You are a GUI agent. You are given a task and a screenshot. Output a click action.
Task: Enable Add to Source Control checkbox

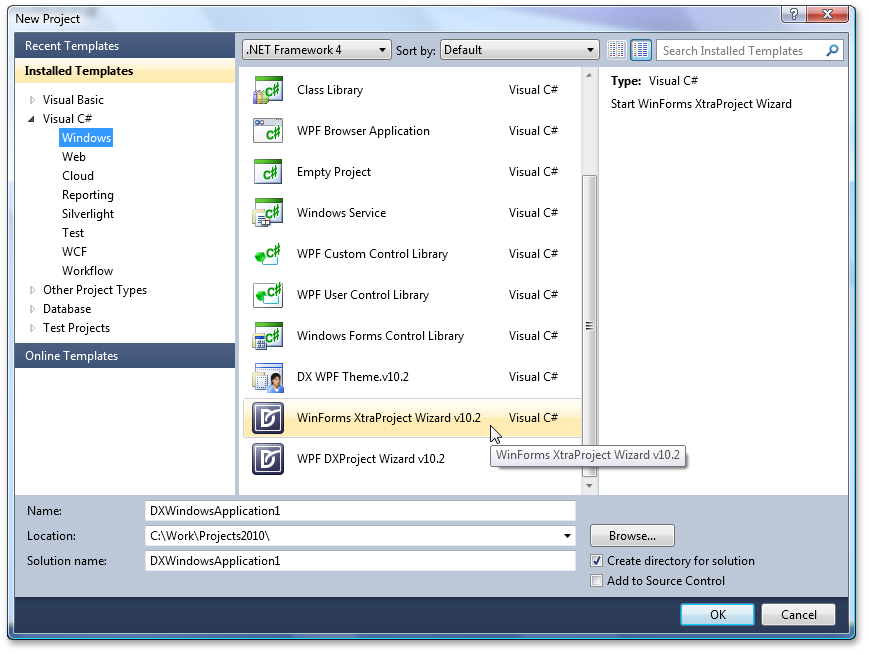596,581
